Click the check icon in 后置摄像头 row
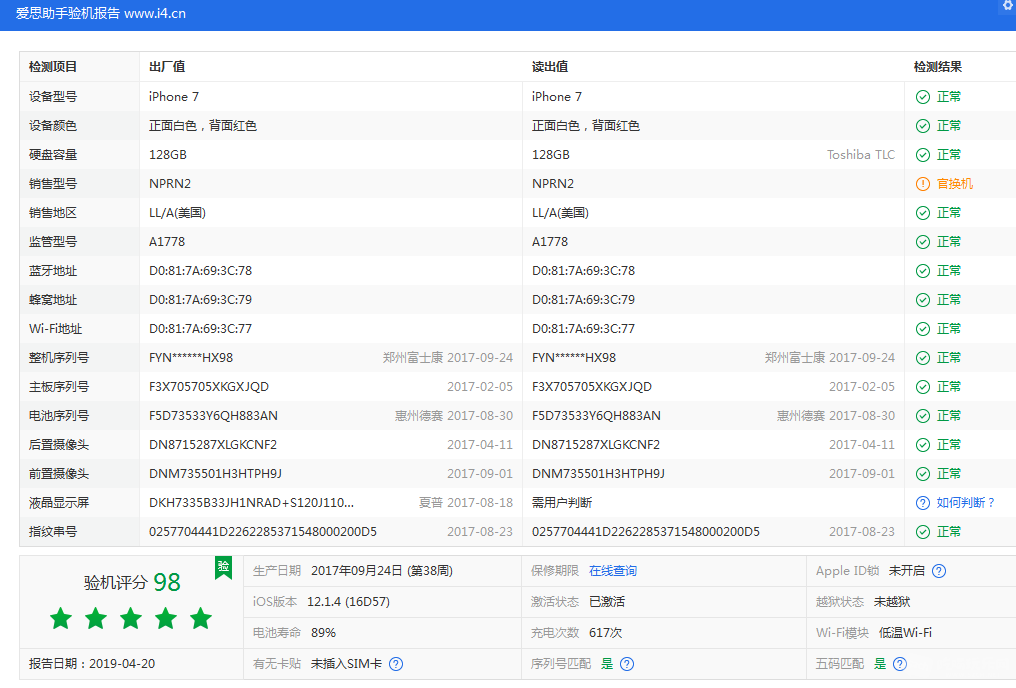The image size is (1016, 688). (x=923, y=445)
